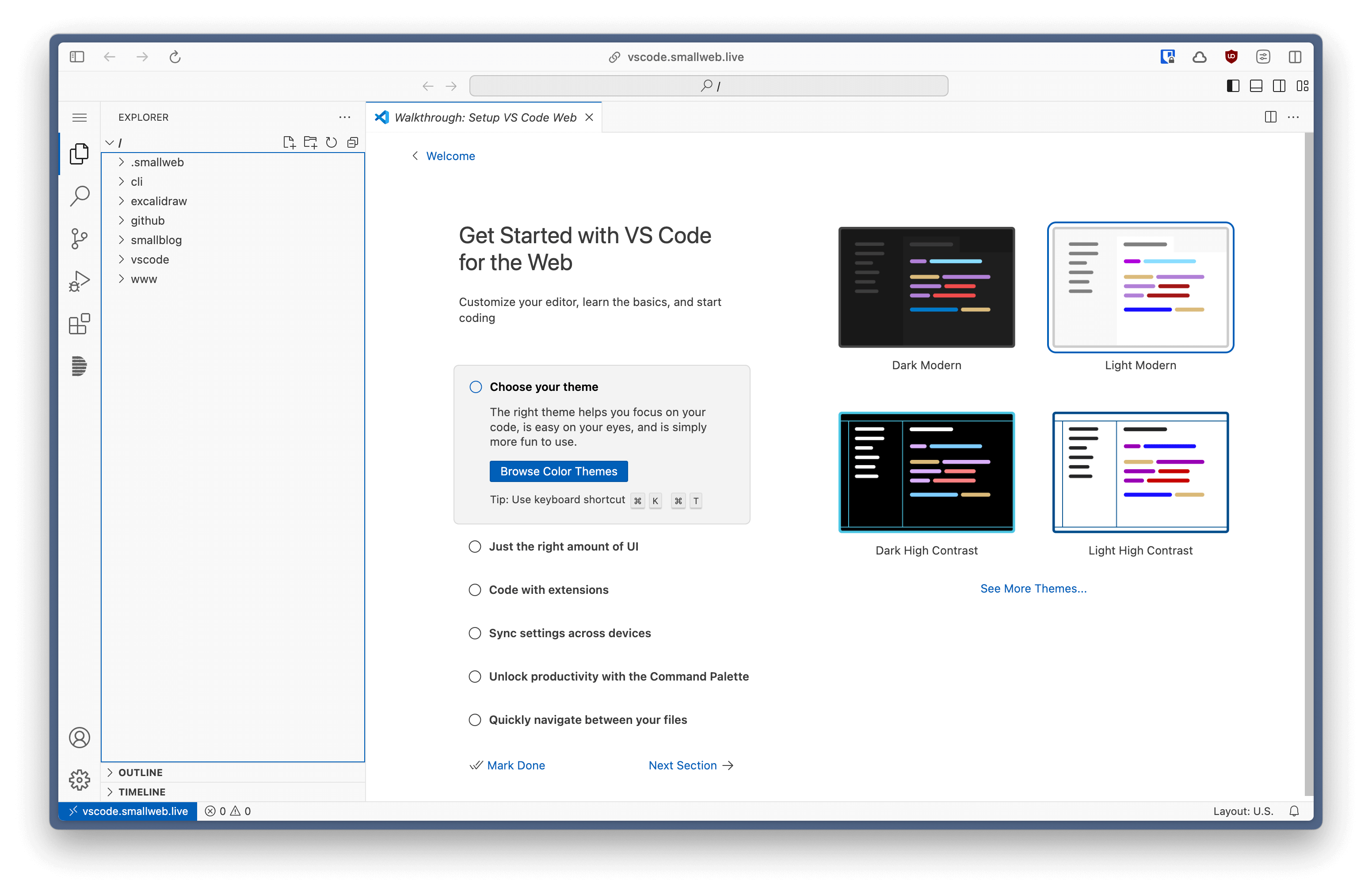Click Browse Color Themes button
Viewport: 1372px width, 895px height.
click(559, 471)
